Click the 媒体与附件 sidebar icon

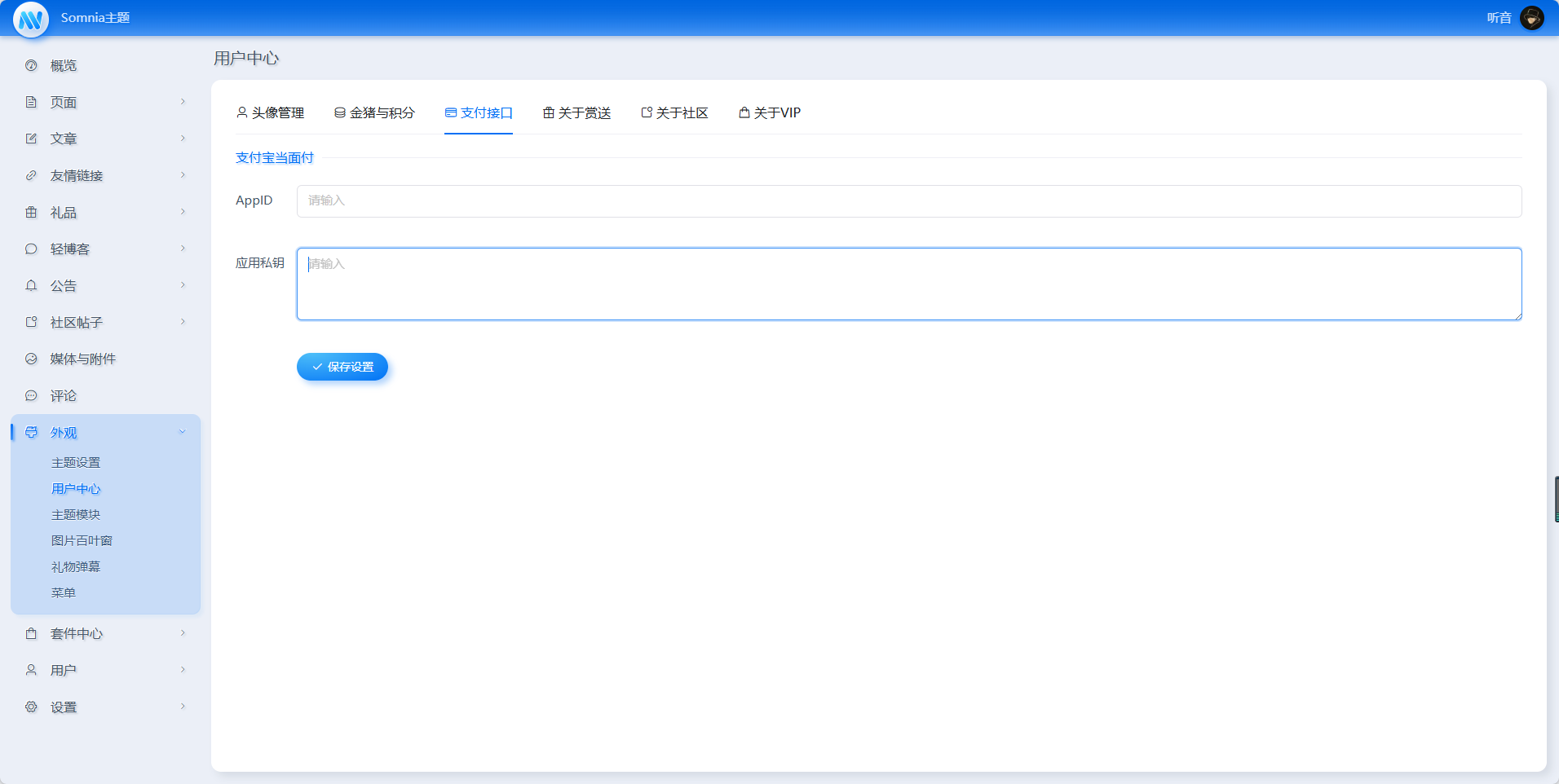[x=31, y=359]
